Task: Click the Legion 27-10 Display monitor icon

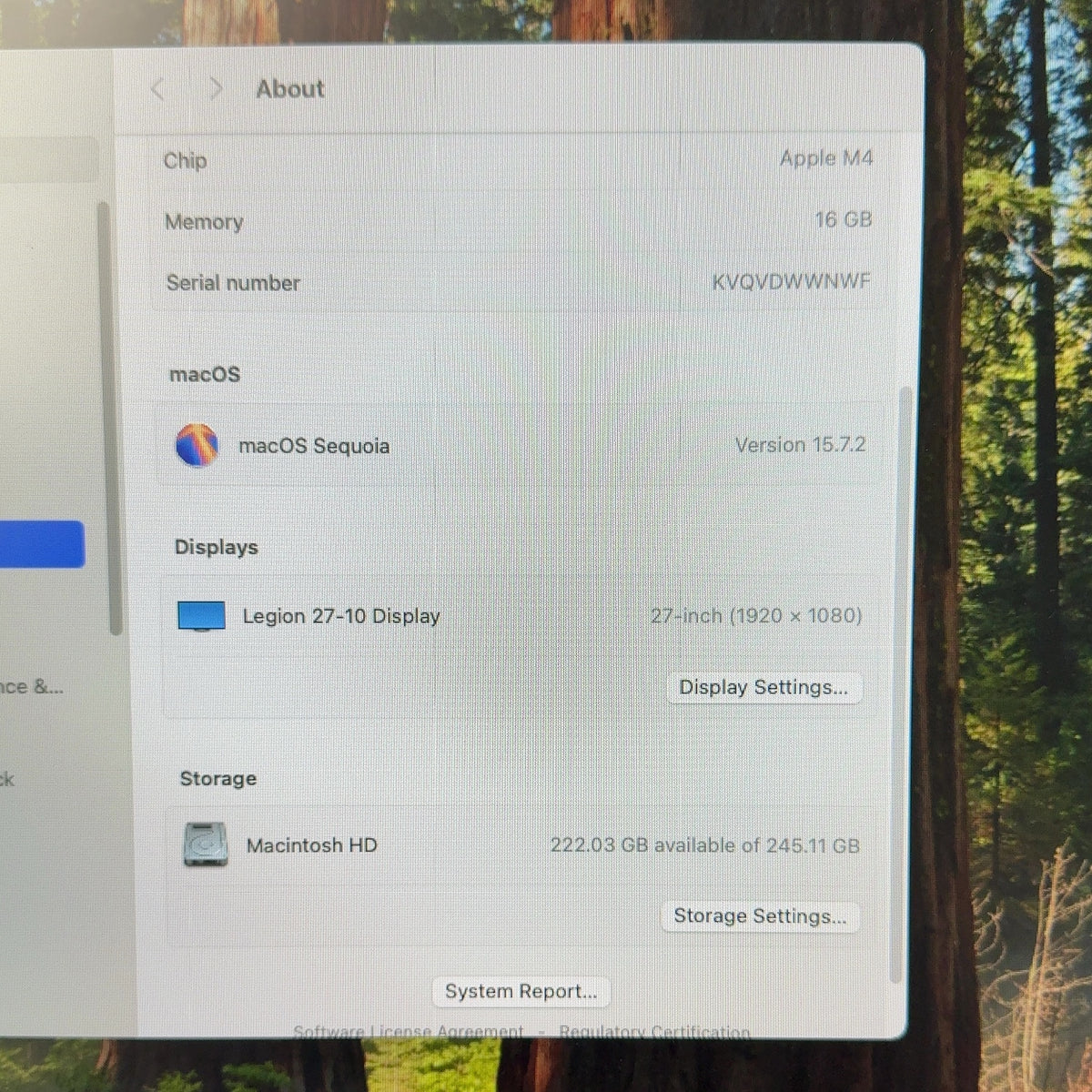Action: tap(201, 616)
